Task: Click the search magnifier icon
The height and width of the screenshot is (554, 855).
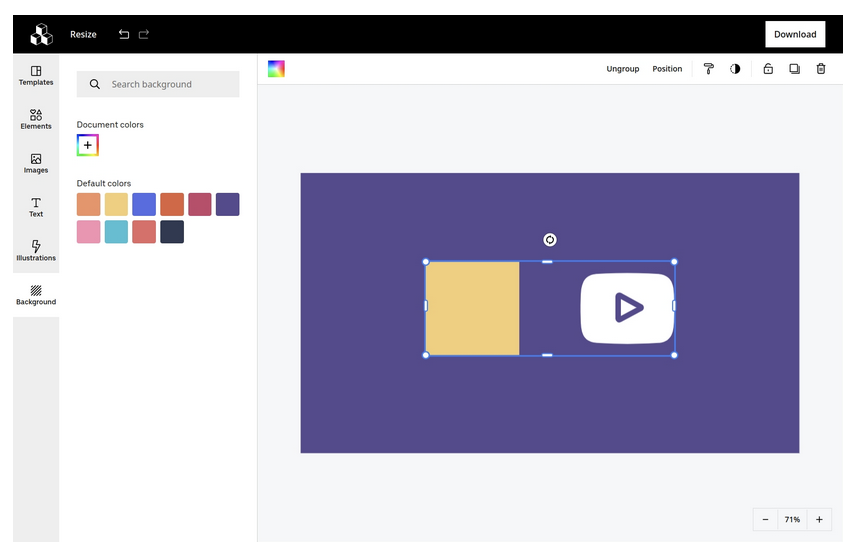Action: pos(95,84)
